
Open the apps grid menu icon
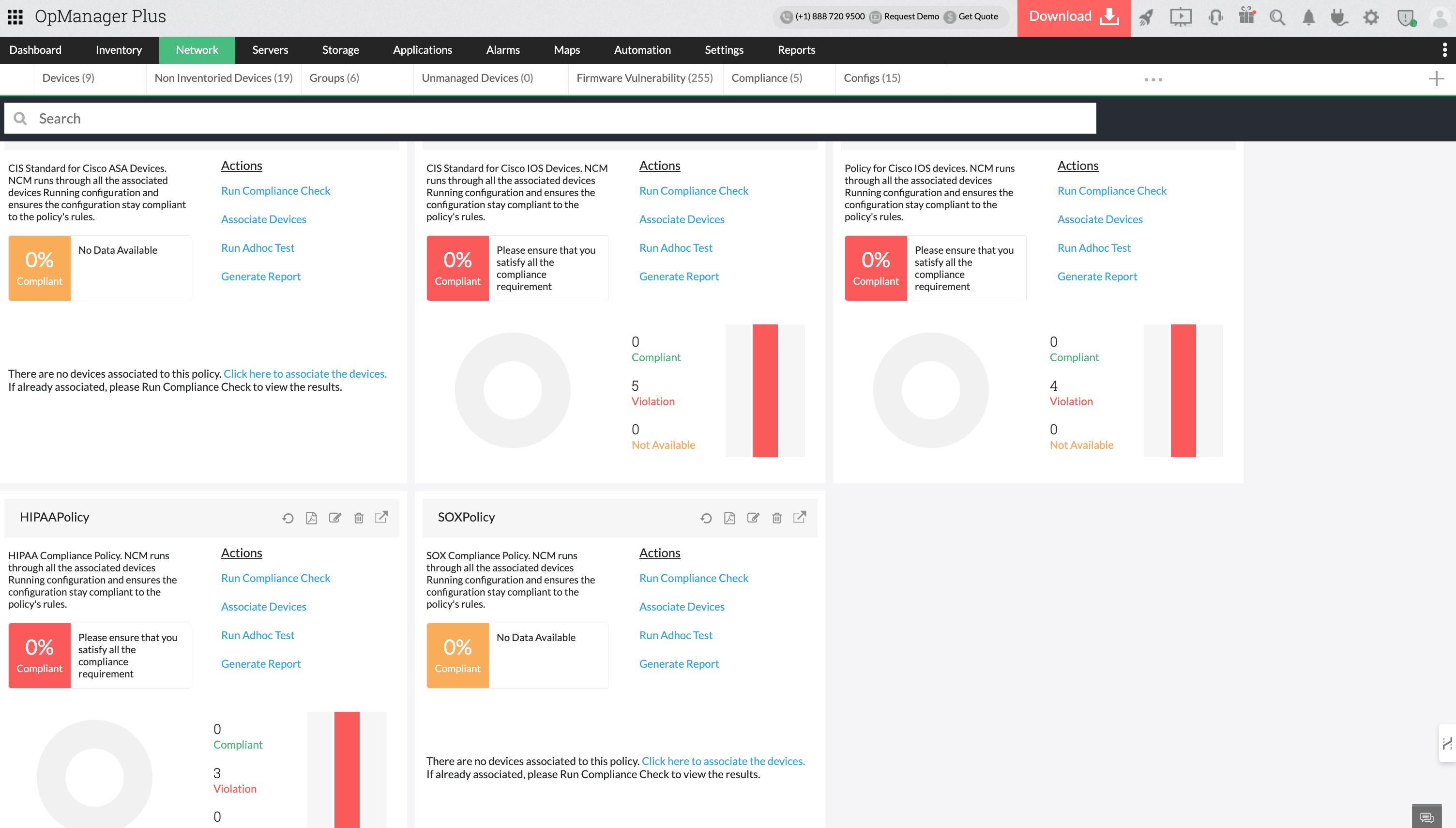coord(15,17)
